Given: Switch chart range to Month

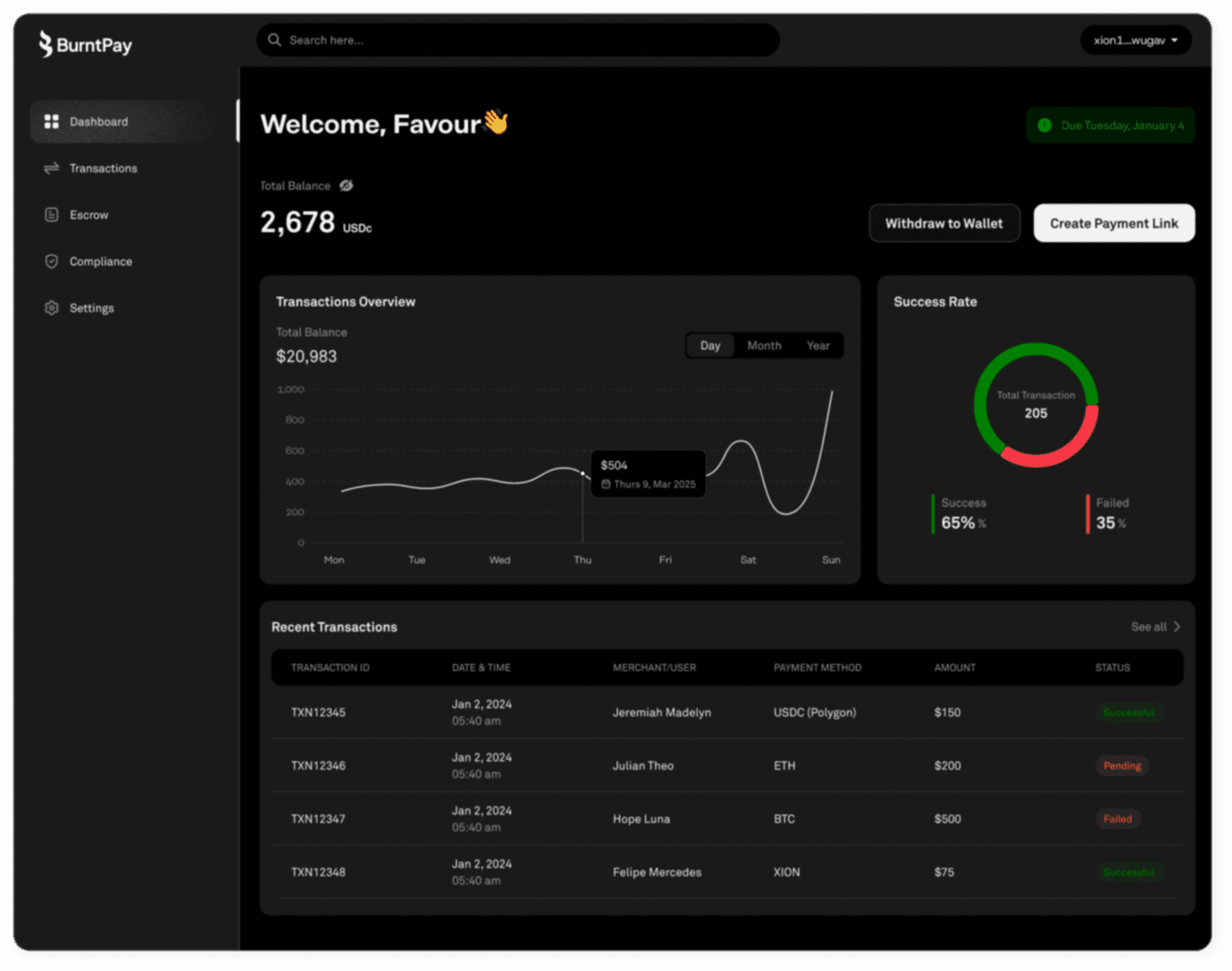Looking at the screenshot, I should 763,345.
